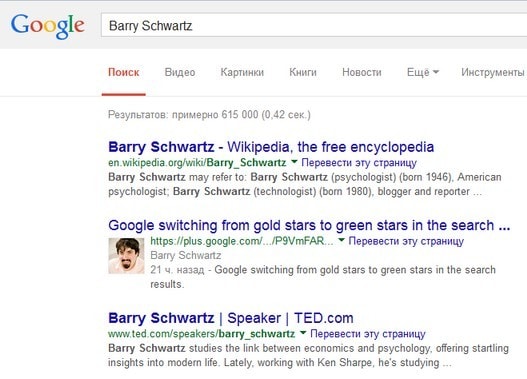
Task: Expand the arrow next to the plus.google.com URL
Action: pos(341,240)
